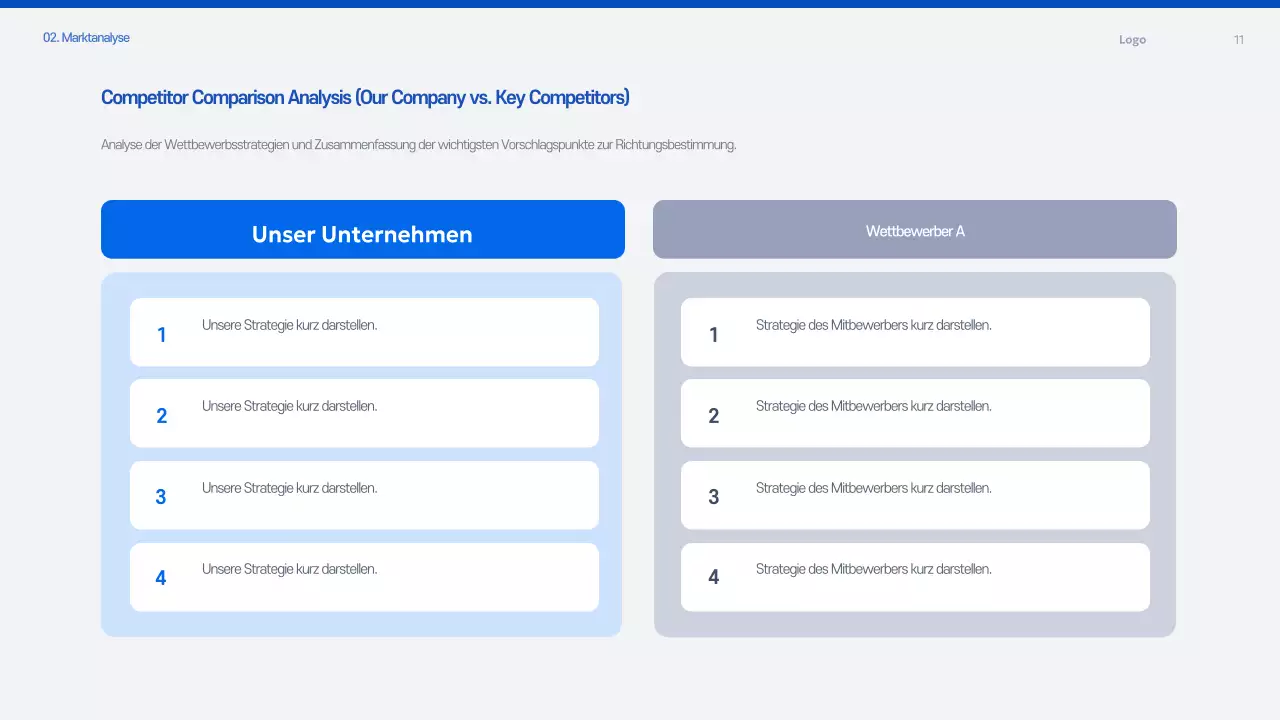Click the Logo placeholder in the header

[1132, 40]
